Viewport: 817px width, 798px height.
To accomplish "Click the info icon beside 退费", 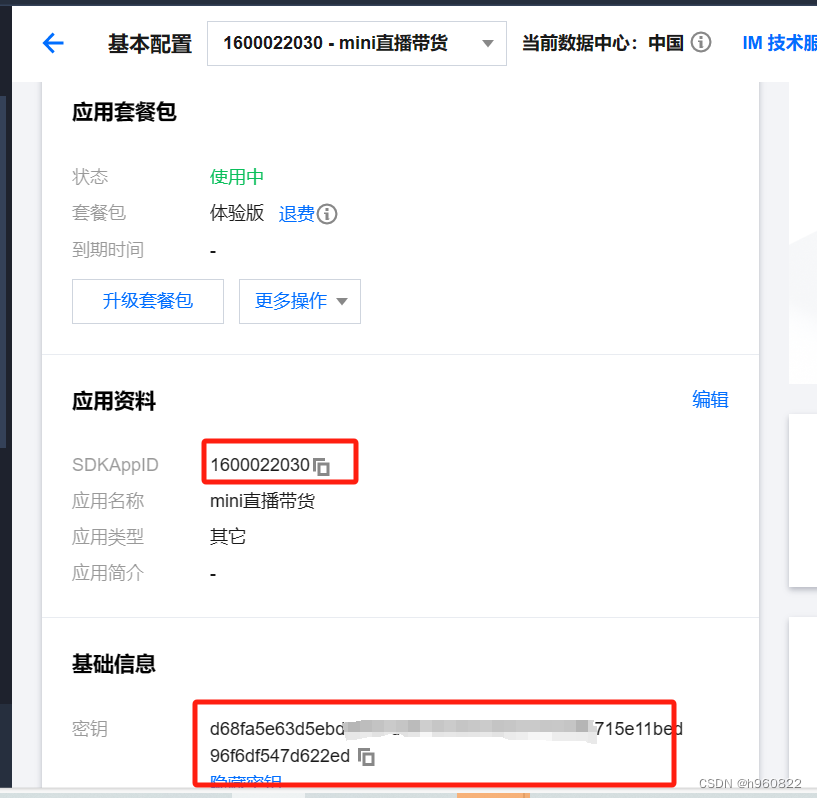I will pos(327,214).
